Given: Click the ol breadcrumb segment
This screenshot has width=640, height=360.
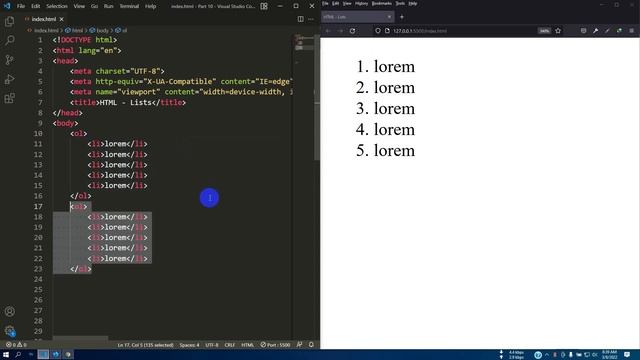Looking at the screenshot, I should pos(122,30).
